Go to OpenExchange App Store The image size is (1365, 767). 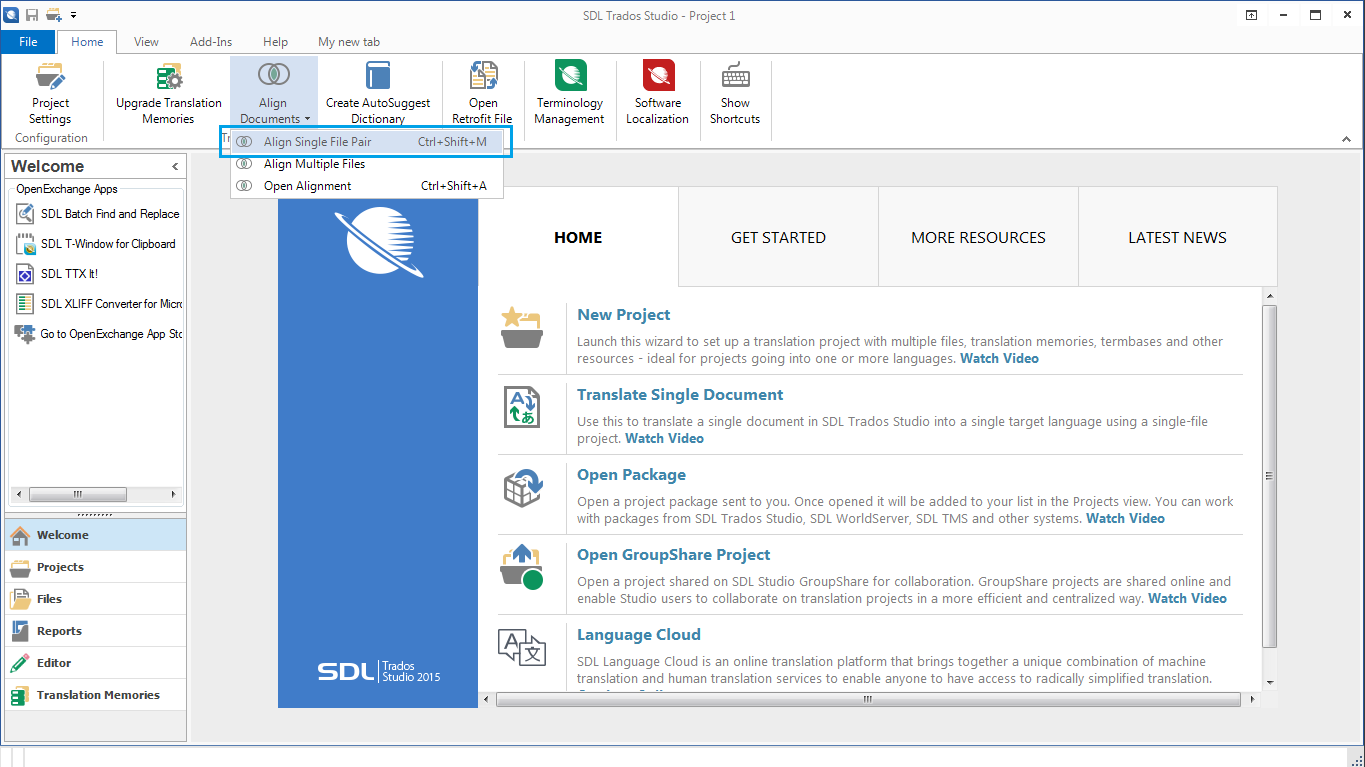(98, 334)
